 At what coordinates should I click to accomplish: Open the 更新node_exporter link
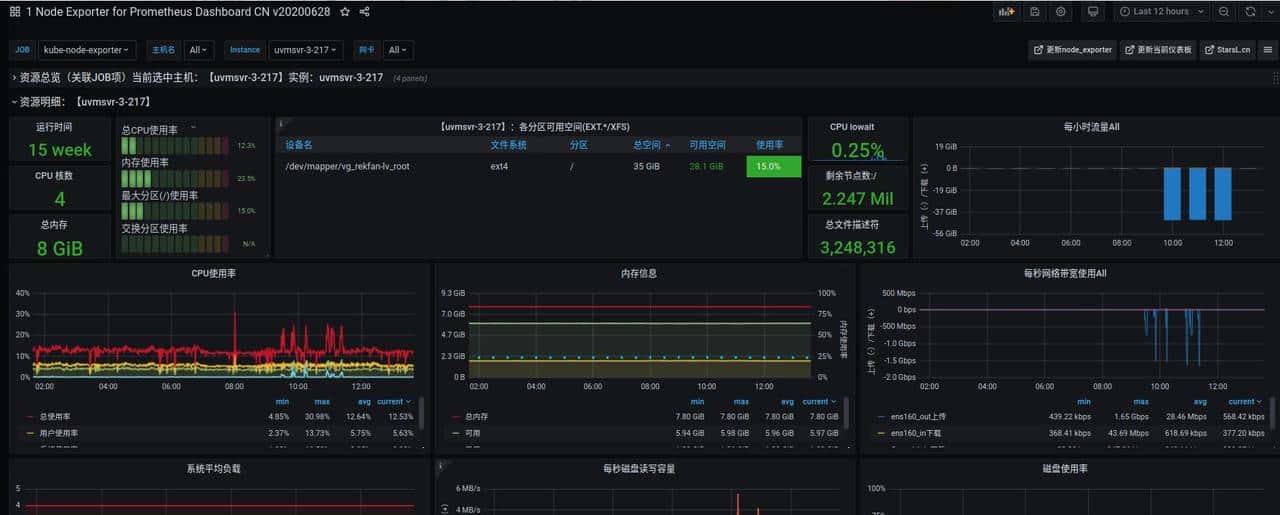tap(1072, 50)
